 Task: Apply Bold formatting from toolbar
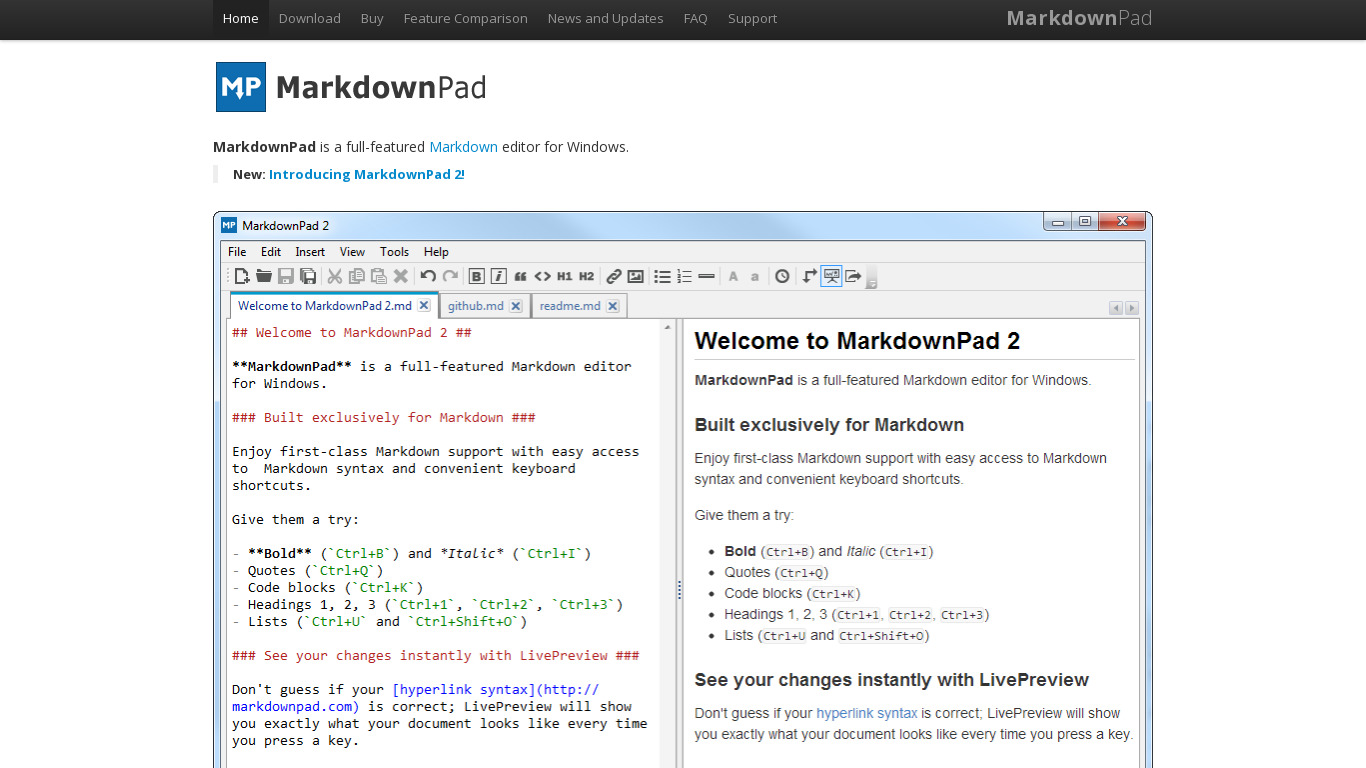tap(477, 276)
